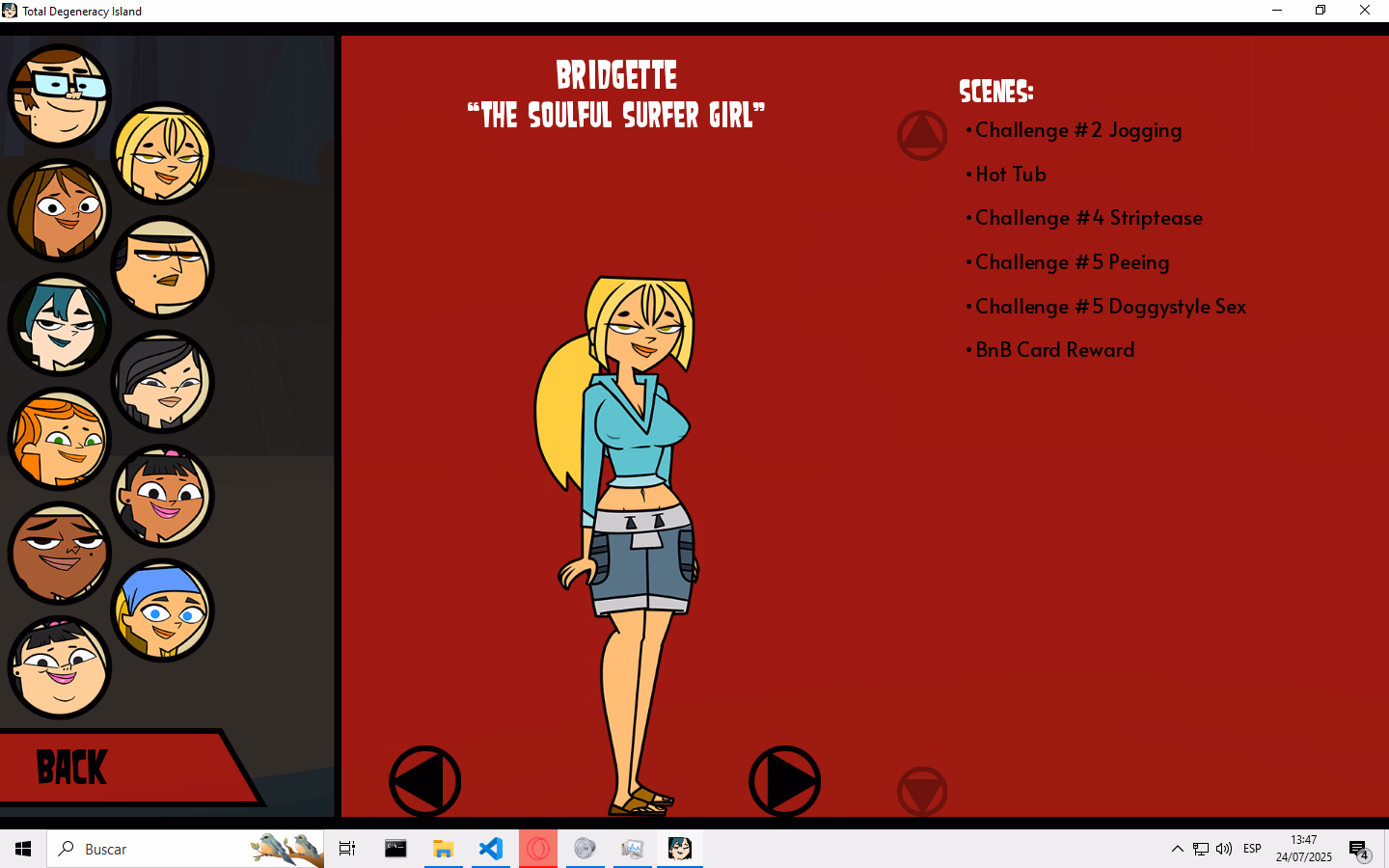Restore down the game window
1389x868 pixels.
tap(1321, 11)
